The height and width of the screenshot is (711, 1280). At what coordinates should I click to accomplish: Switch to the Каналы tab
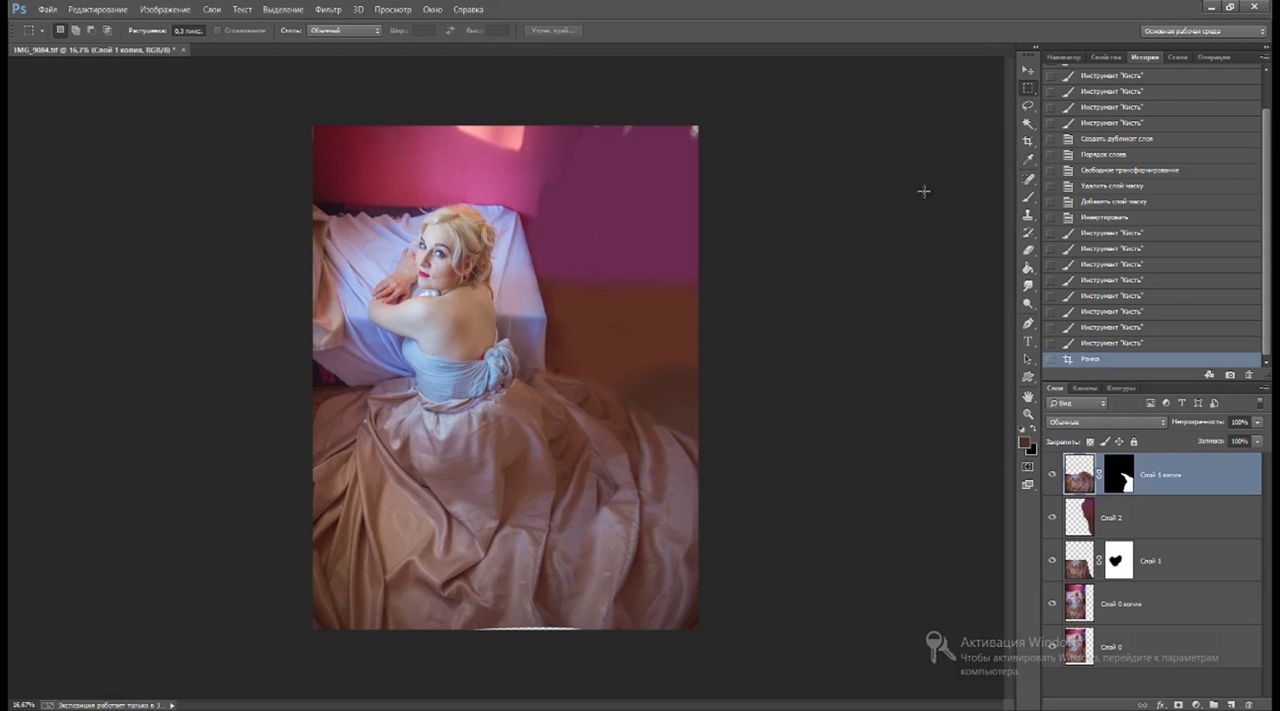coord(1085,388)
